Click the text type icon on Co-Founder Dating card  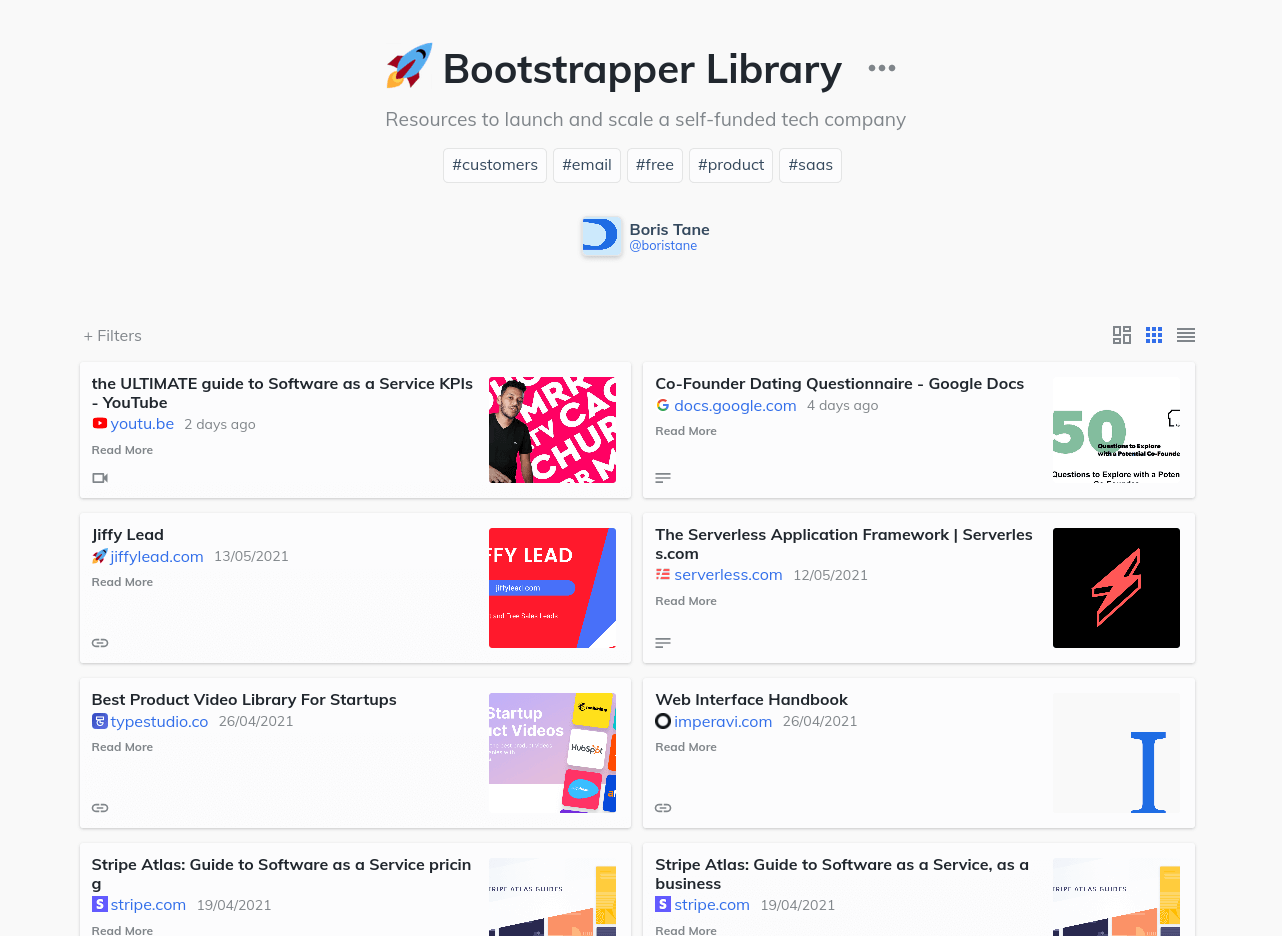point(663,478)
